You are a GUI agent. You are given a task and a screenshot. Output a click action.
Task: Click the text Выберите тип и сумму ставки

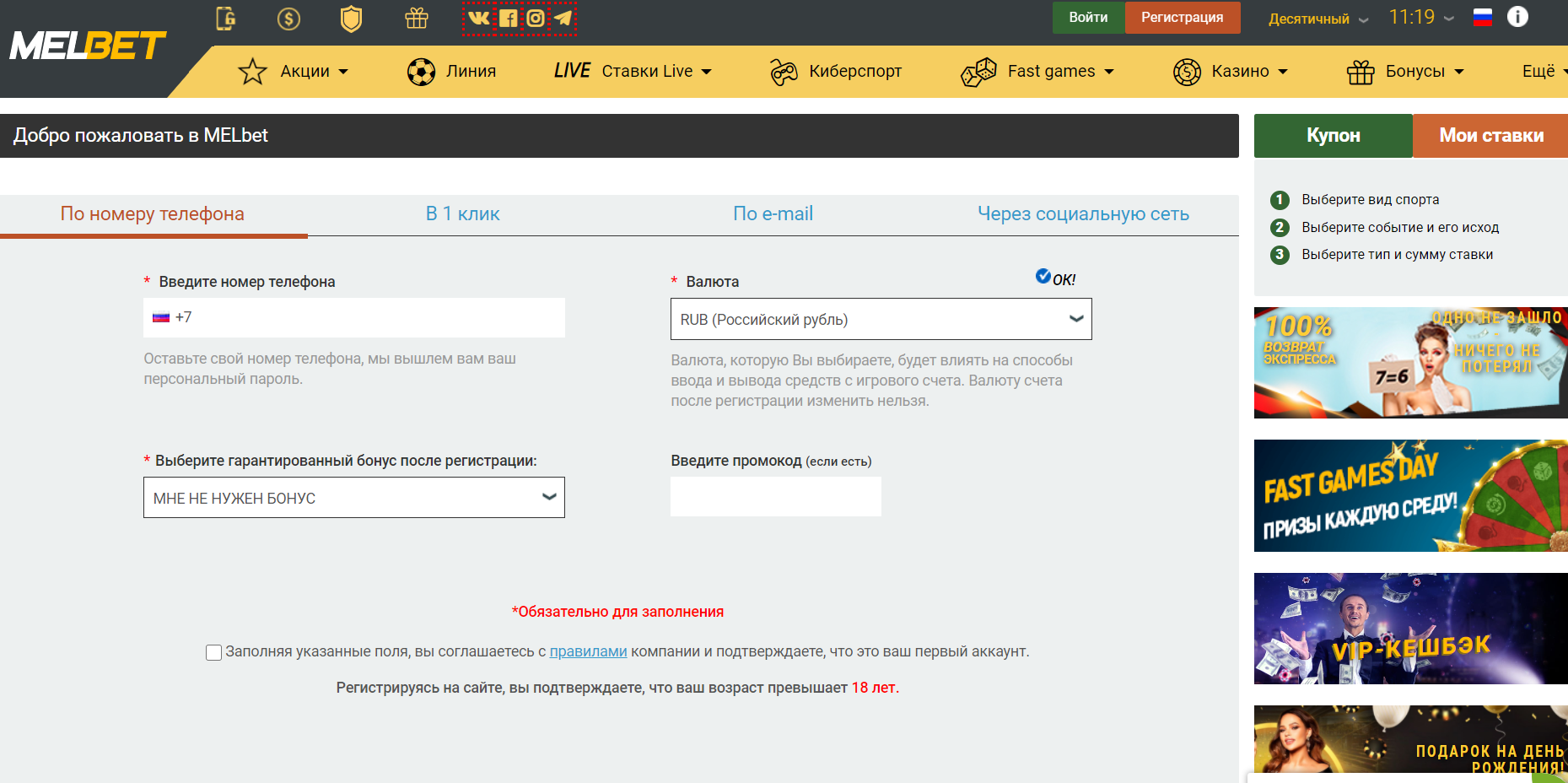tap(1398, 255)
